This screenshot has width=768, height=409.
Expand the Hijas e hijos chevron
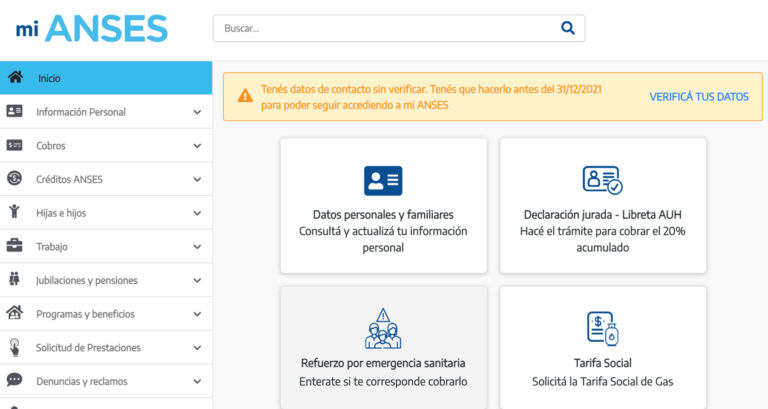197,213
